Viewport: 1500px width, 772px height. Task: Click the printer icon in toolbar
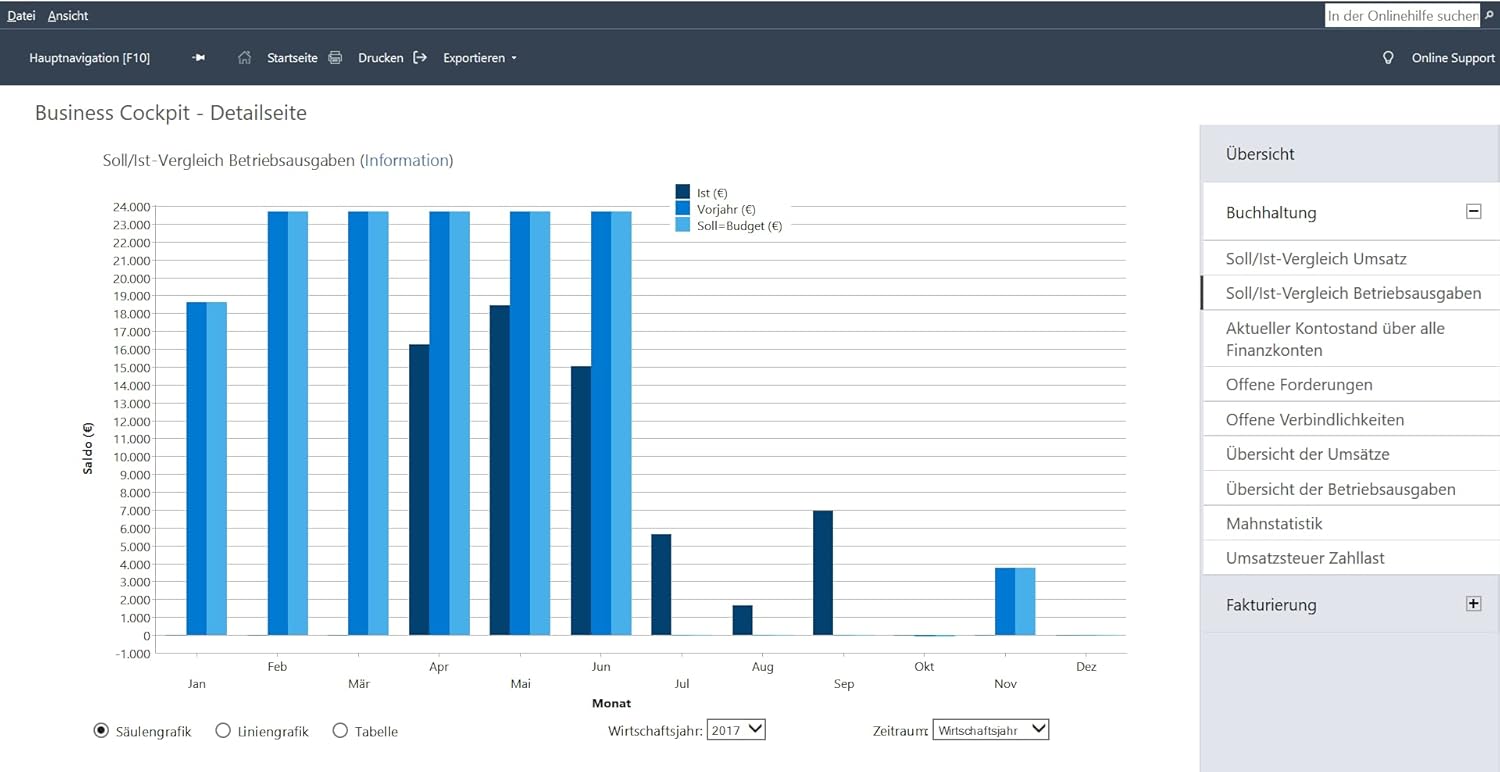coord(336,58)
